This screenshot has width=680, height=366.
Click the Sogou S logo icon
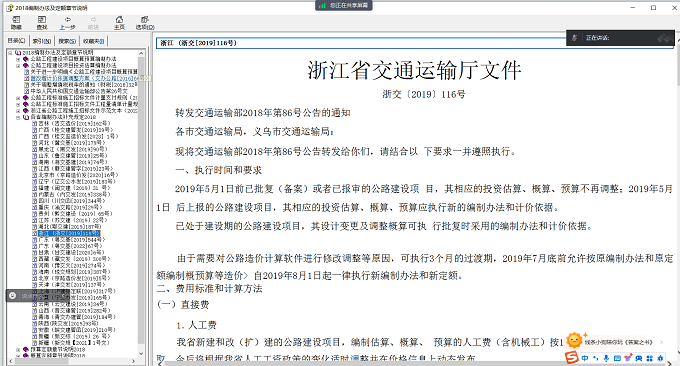[x=572, y=358]
